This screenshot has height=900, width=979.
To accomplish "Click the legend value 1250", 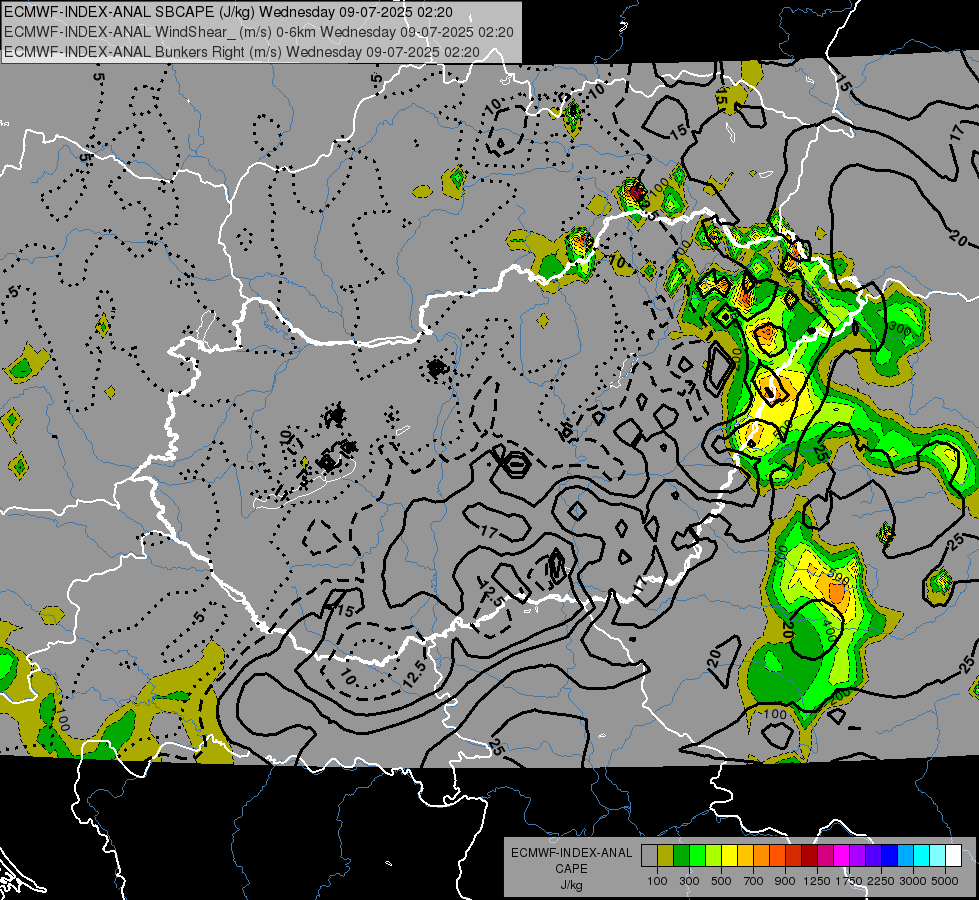I will tap(817, 881).
